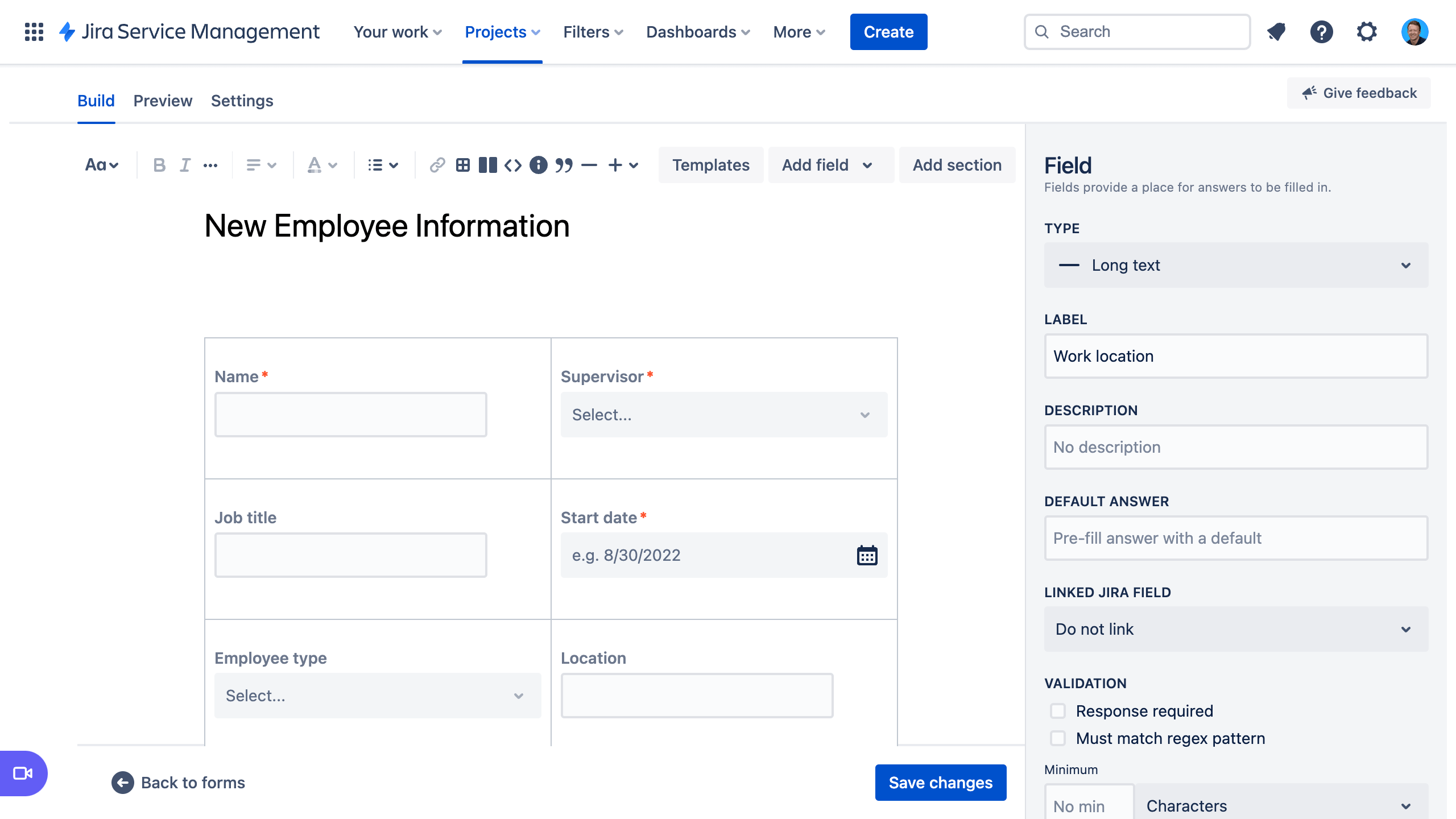
Task: Switch to the Preview tab
Action: click(x=163, y=100)
